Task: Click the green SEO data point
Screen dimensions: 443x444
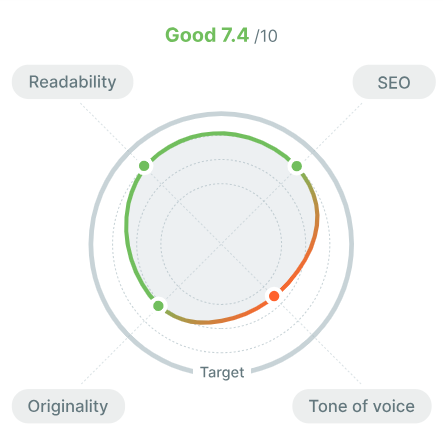Action: (x=297, y=166)
